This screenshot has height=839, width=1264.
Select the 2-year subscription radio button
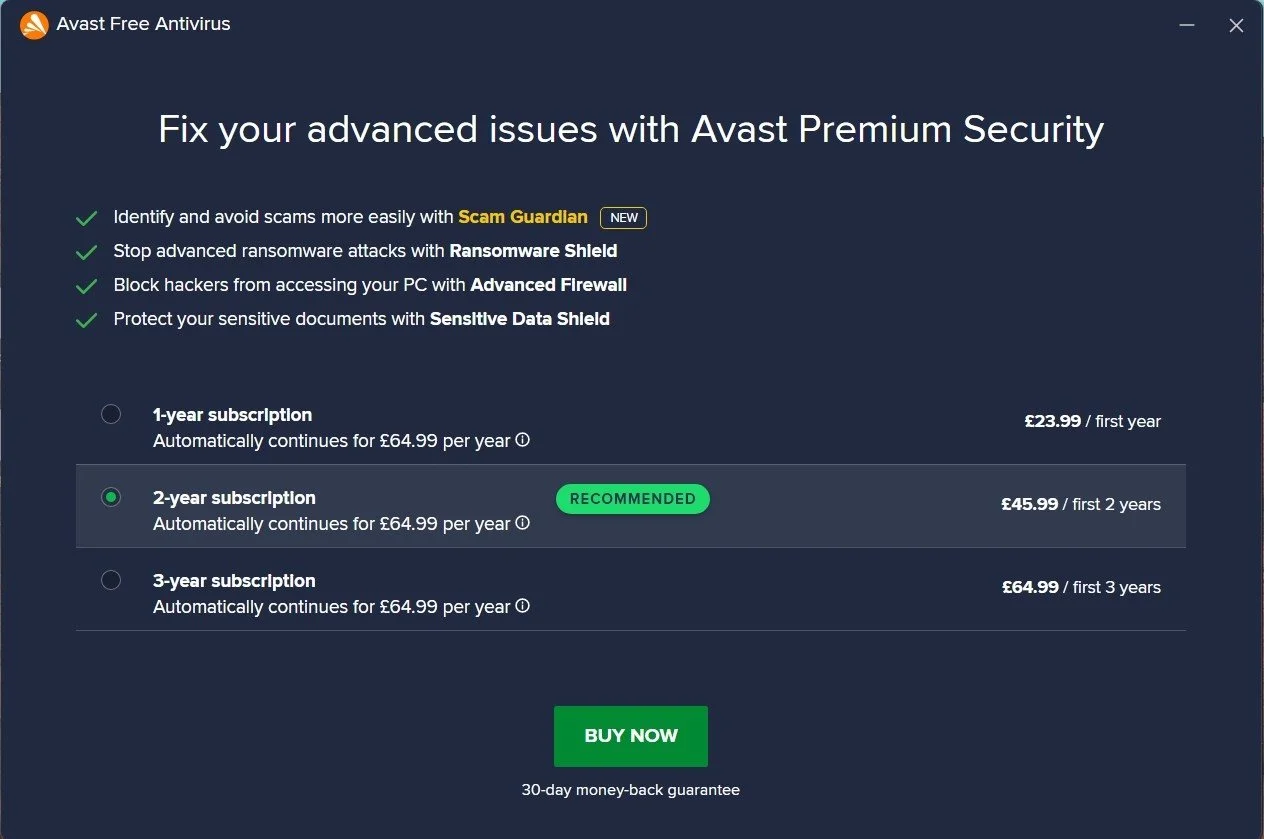pos(111,497)
